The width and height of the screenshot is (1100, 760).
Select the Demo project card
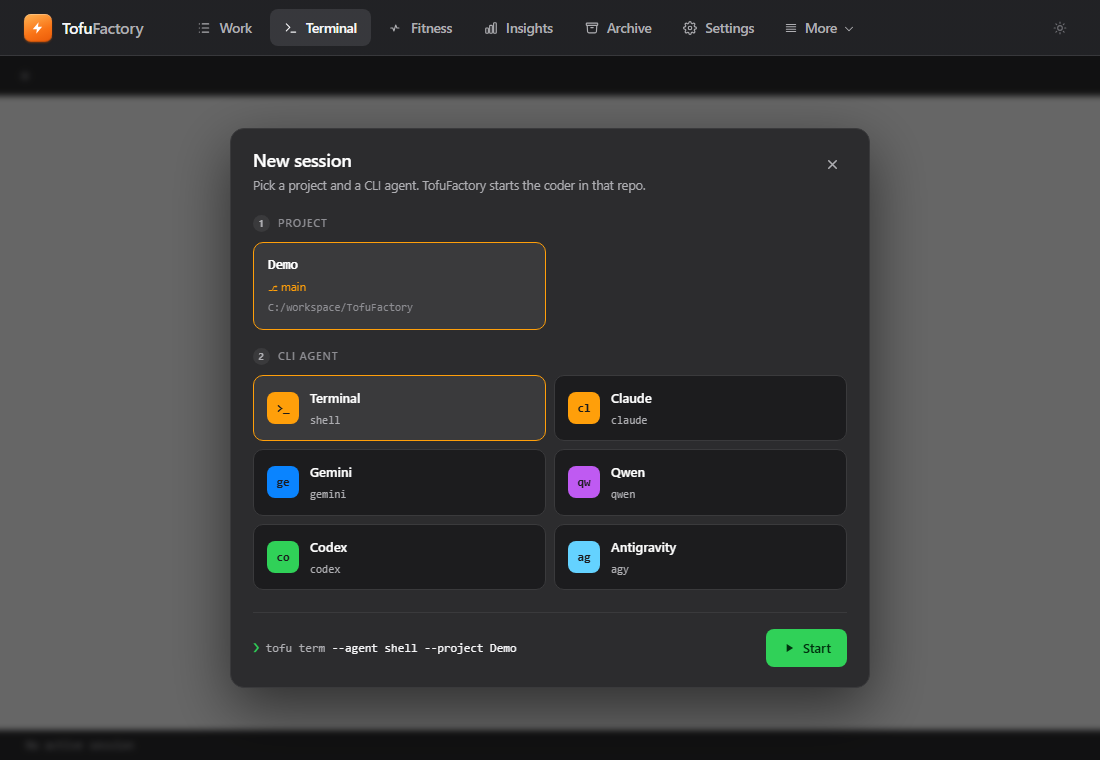pyautogui.click(x=399, y=286)
